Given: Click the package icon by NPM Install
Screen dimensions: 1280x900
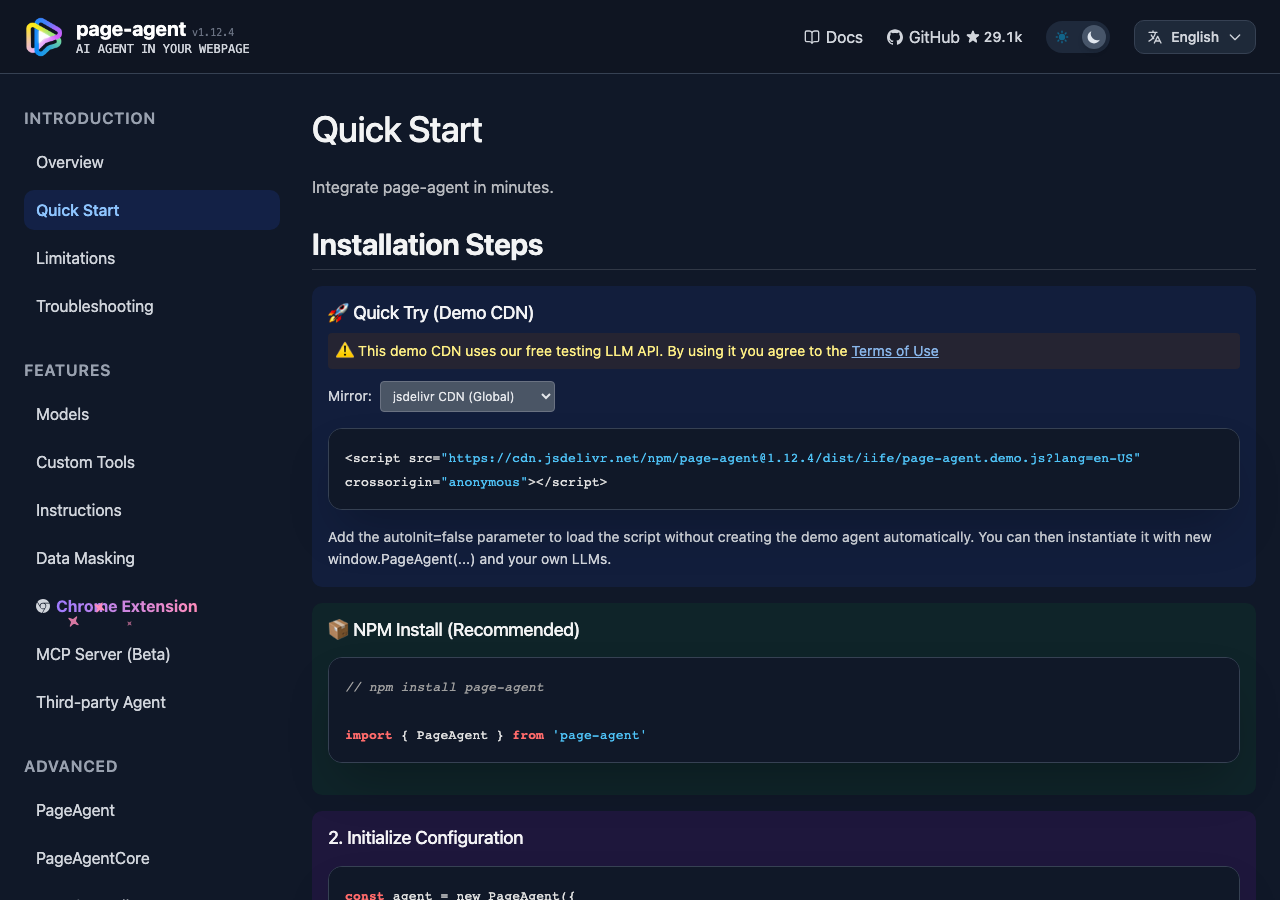Looking at the screenshot, I should tap(338, 630).
